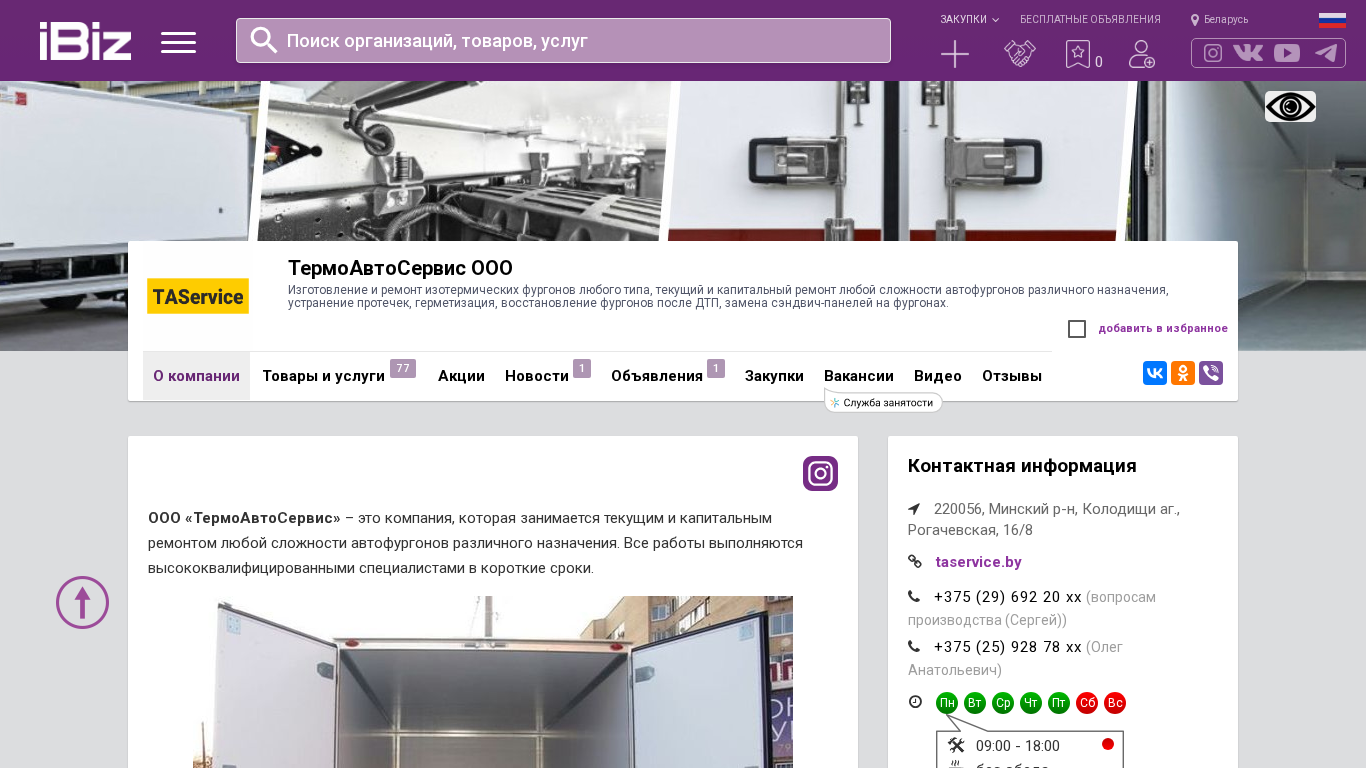Click the Контактная информация heading

click(1022, 466)
